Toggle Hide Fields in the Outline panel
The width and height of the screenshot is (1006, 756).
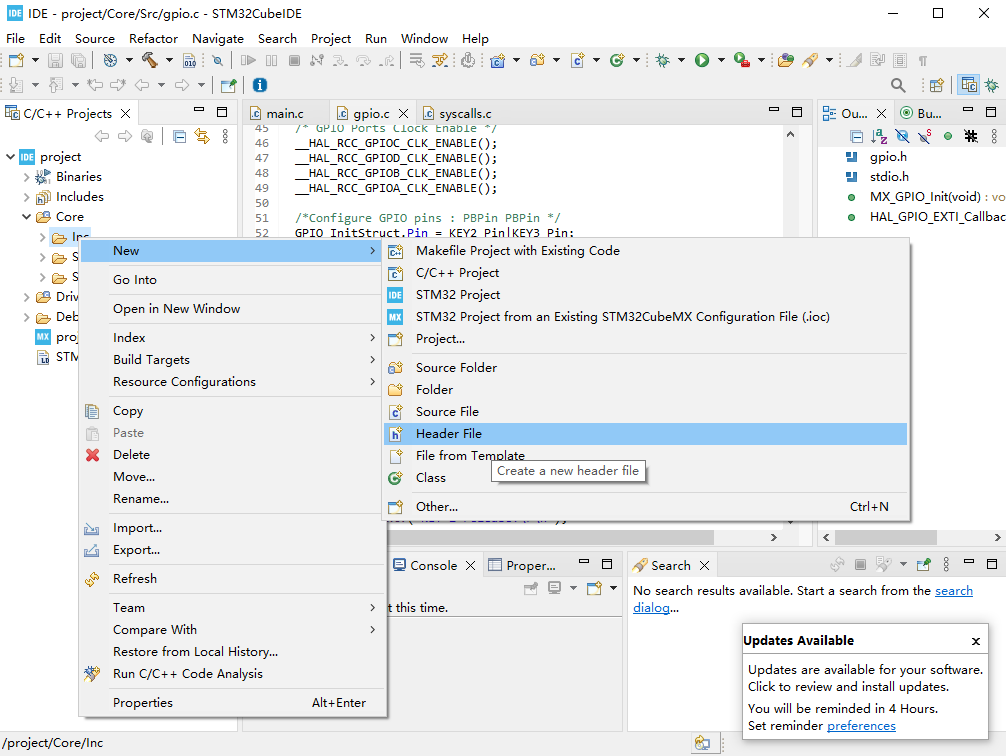[902, 136]
